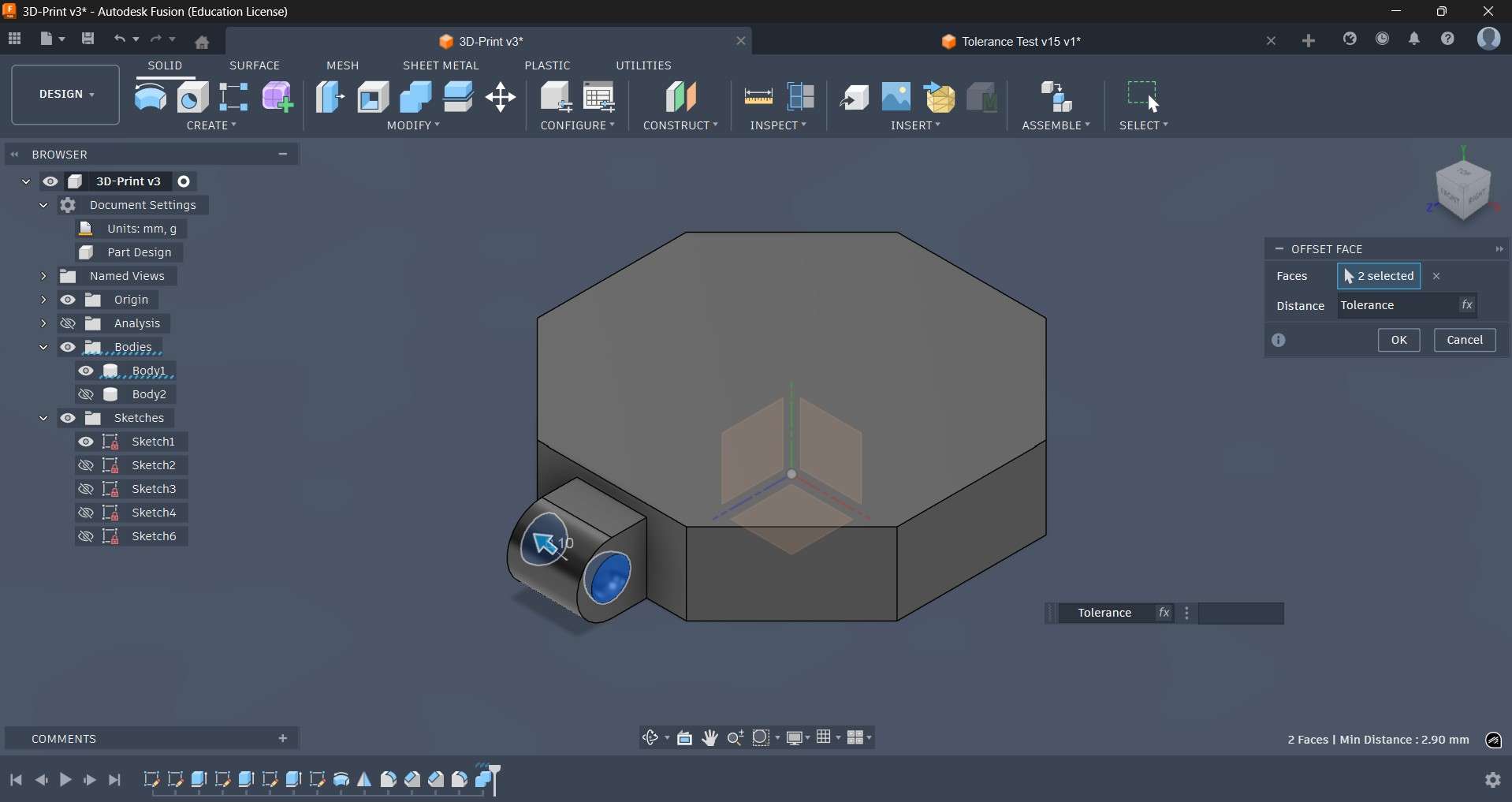1512x802 pixels.
Task: Show hidden Body2
Action: click(x=86, y=395)
